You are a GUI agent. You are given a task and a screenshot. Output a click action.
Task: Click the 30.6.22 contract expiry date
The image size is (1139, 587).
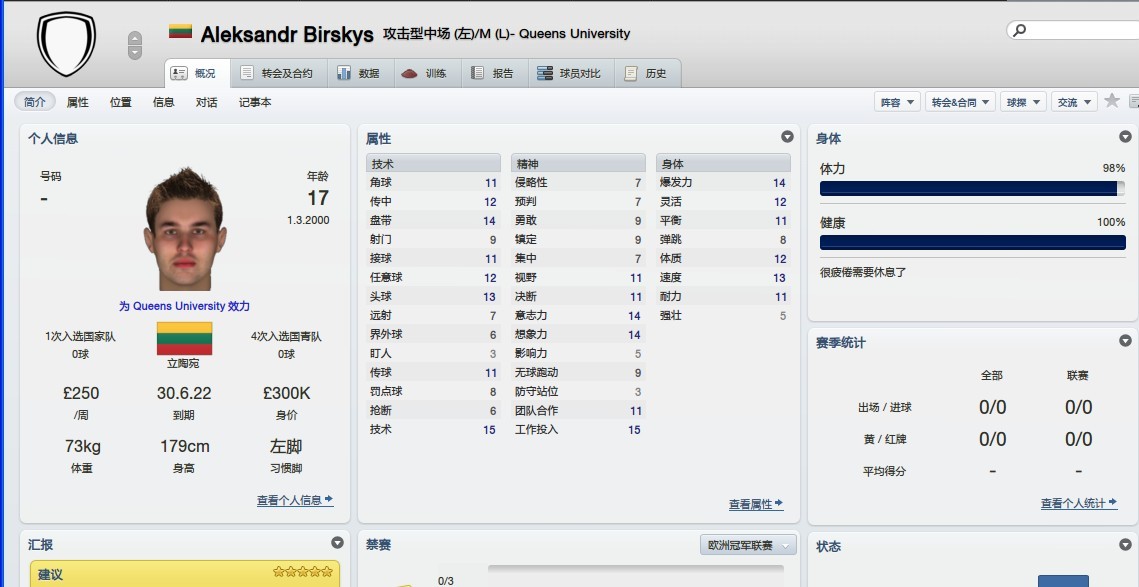(184, 393)
